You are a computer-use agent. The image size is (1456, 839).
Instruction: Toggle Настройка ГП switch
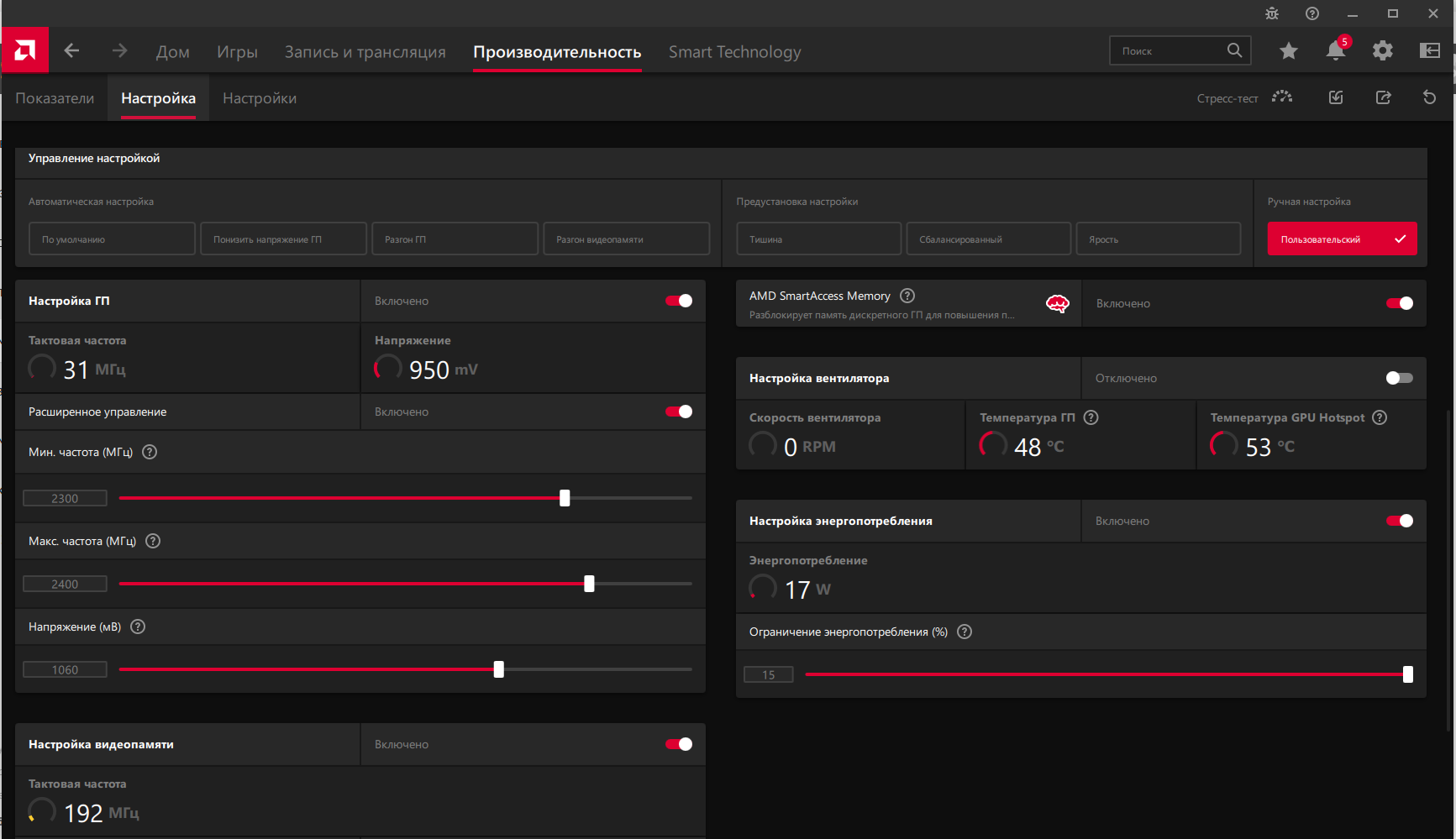679,301
